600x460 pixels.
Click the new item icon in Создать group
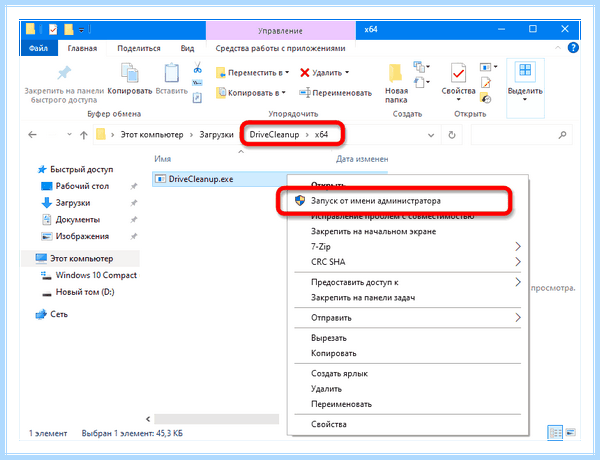[419, 67]
